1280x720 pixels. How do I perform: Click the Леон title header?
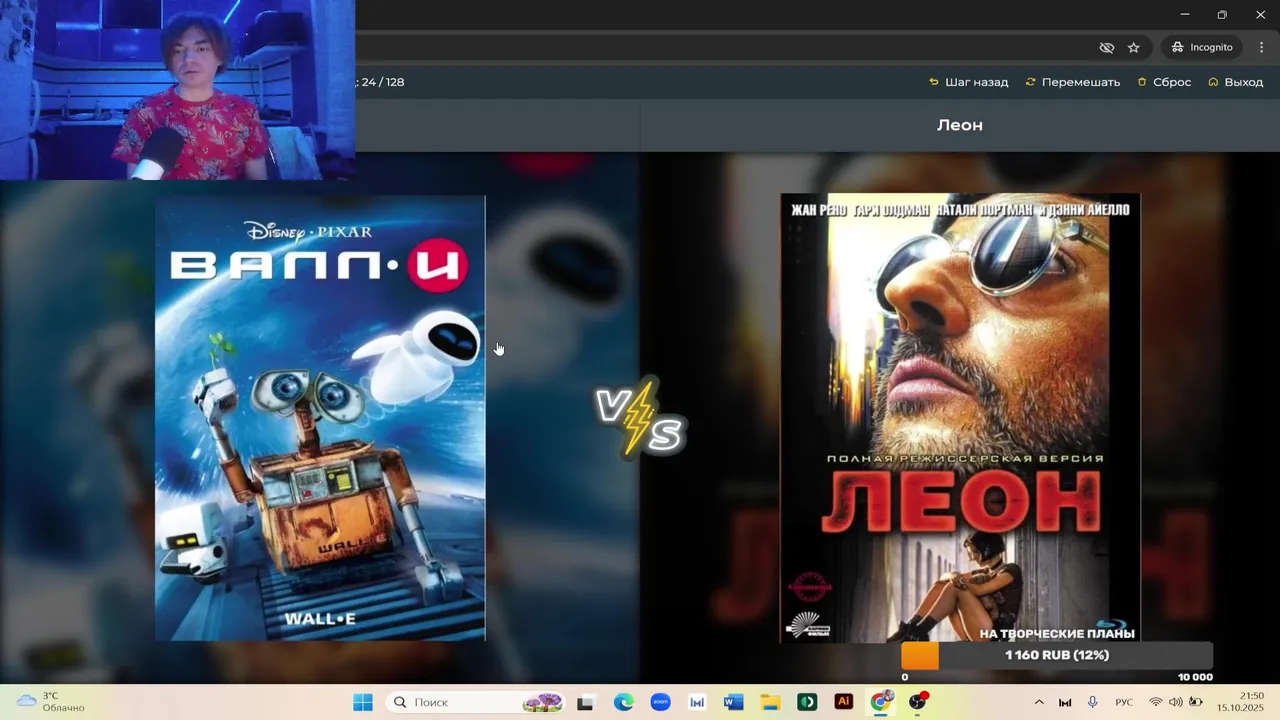click(960, 125)
